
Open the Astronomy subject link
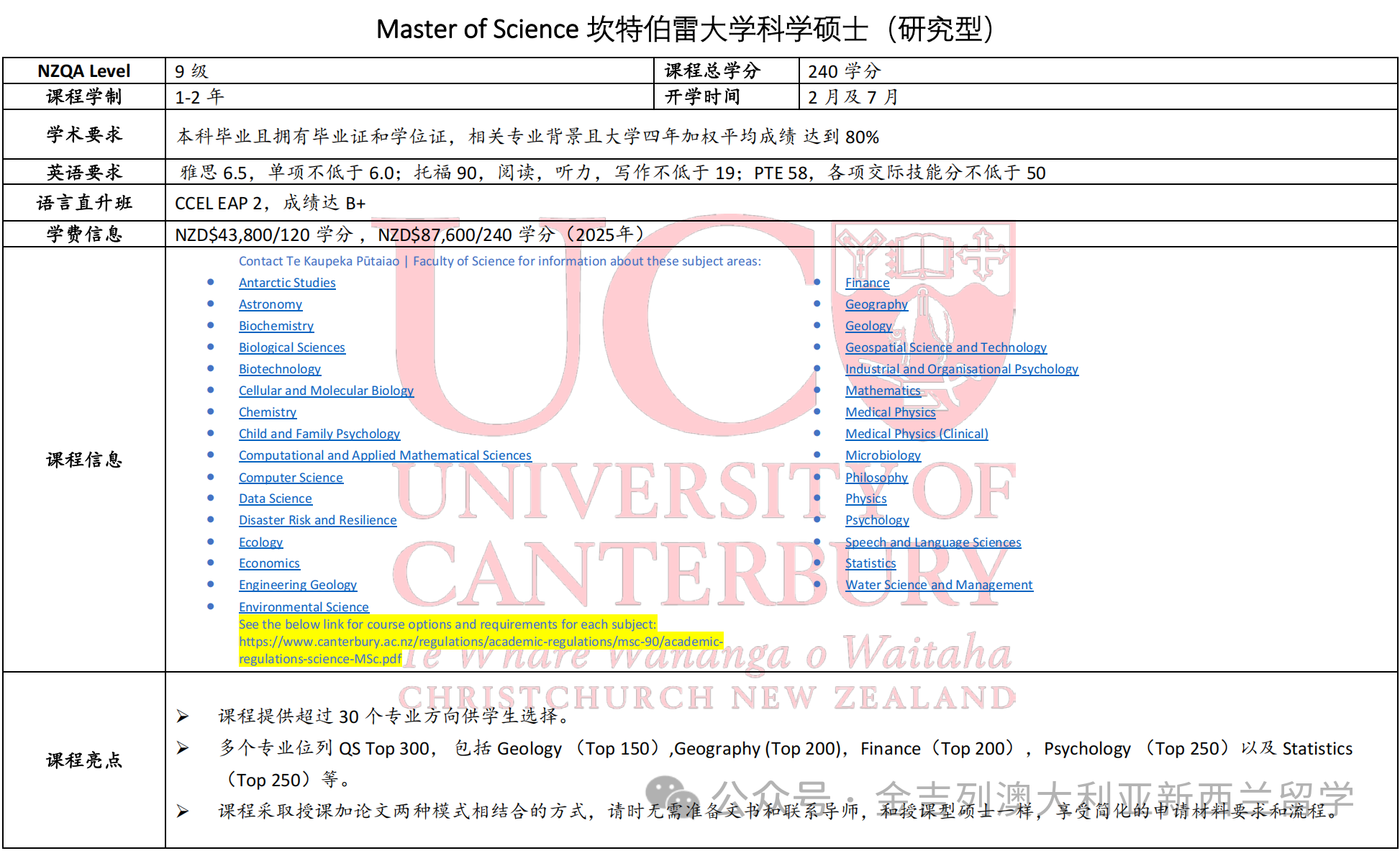click(271, 304)
